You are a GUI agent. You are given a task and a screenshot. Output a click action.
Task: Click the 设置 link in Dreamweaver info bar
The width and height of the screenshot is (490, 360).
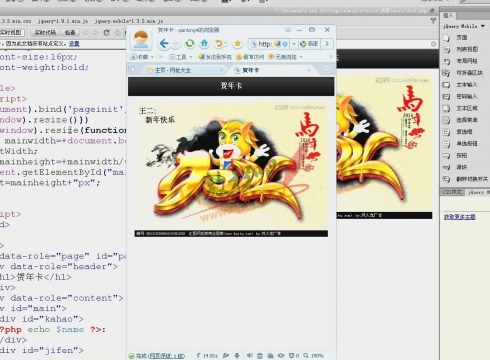74,44
